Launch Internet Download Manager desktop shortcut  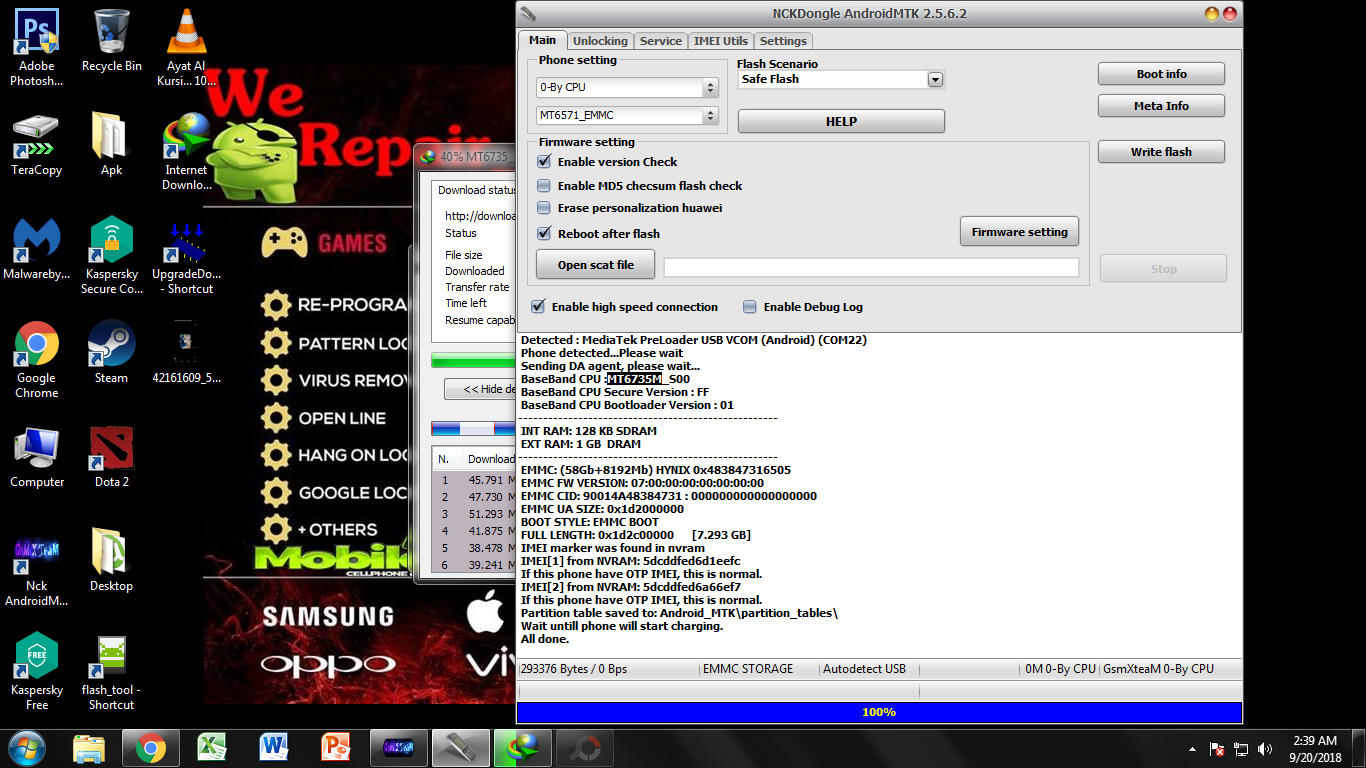tap(186, 152)
